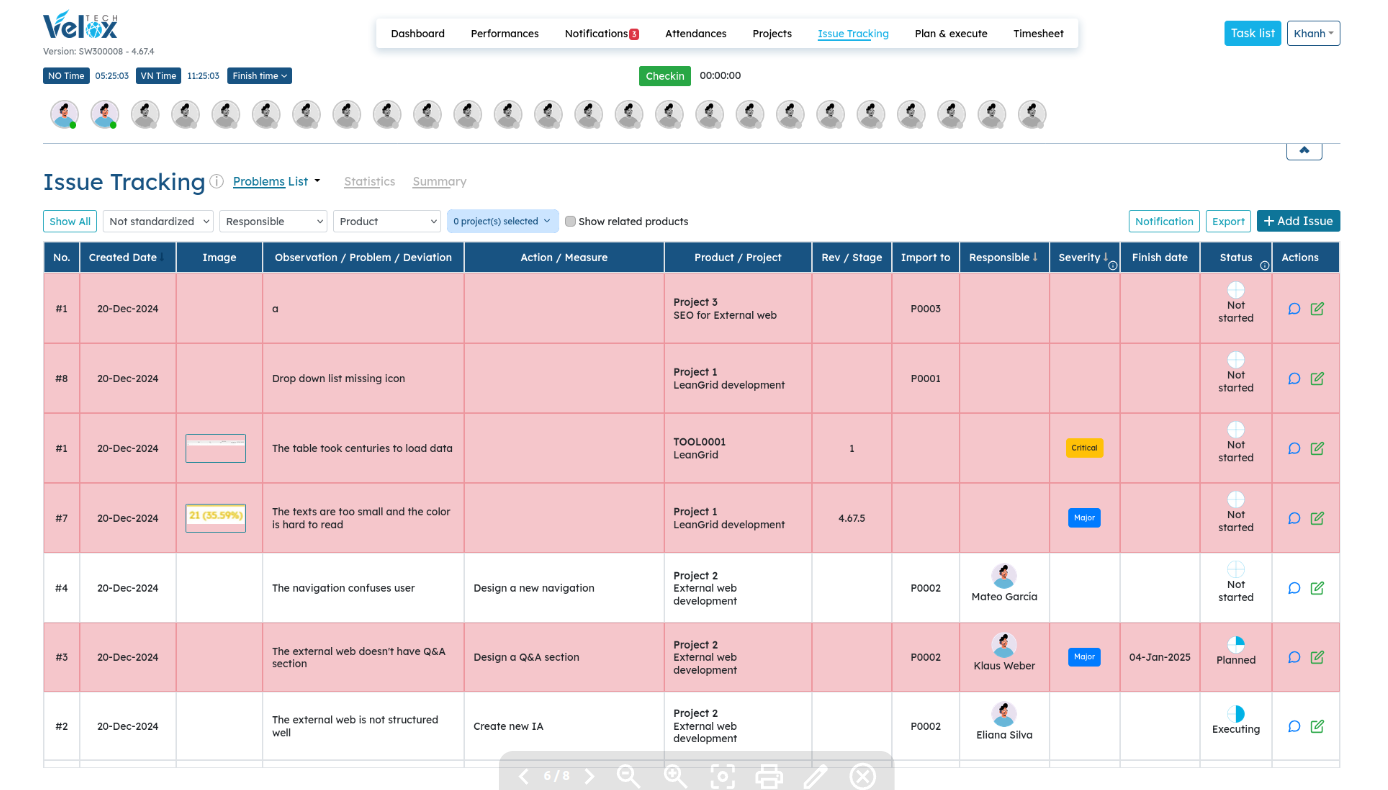Image resolution: width=1388 pixels, height=790 pixels.
Task: Click the print icon in the bottom viewer toolbar
Action: click(768, 776)
